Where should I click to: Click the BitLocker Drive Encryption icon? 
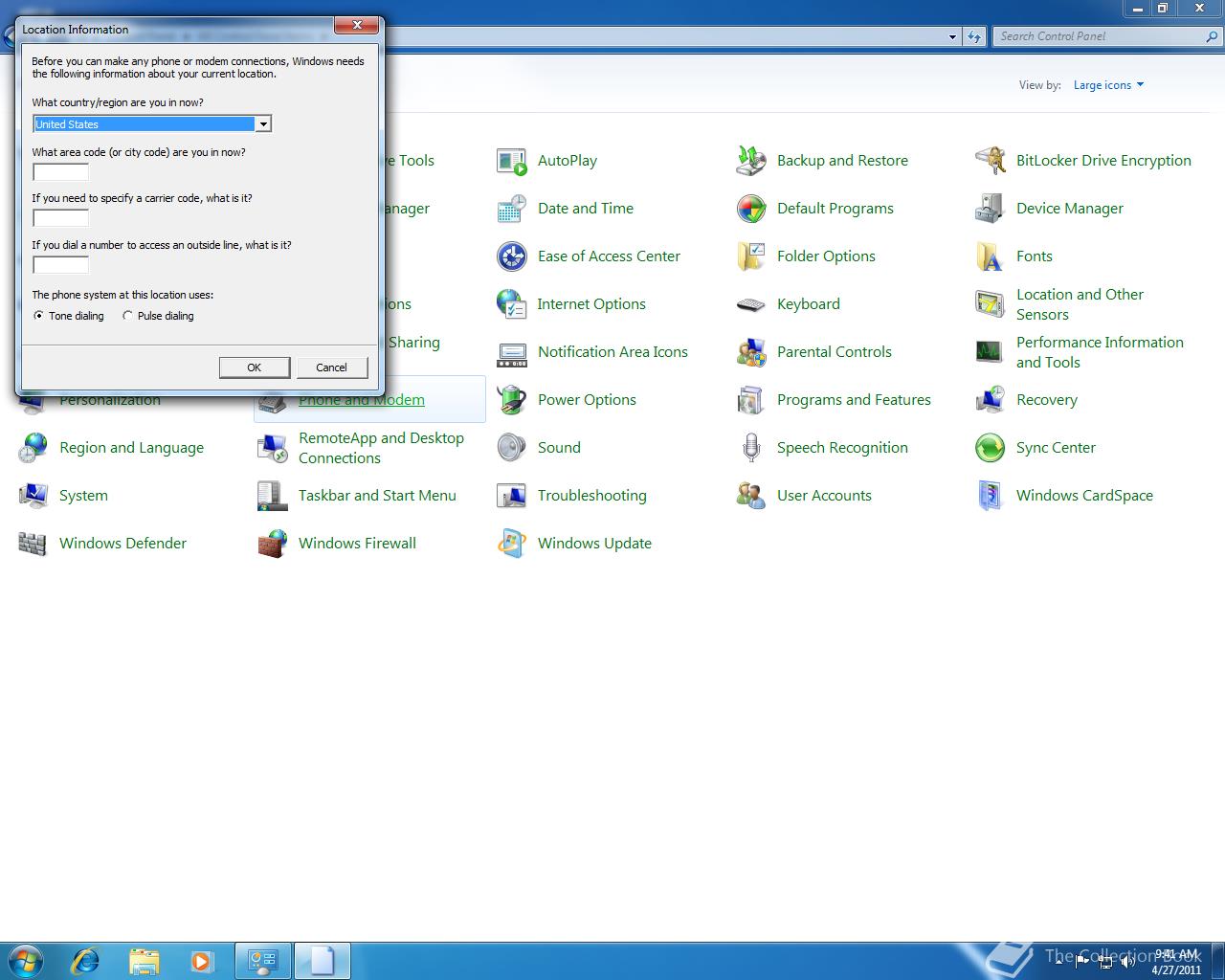pos(991,161)
